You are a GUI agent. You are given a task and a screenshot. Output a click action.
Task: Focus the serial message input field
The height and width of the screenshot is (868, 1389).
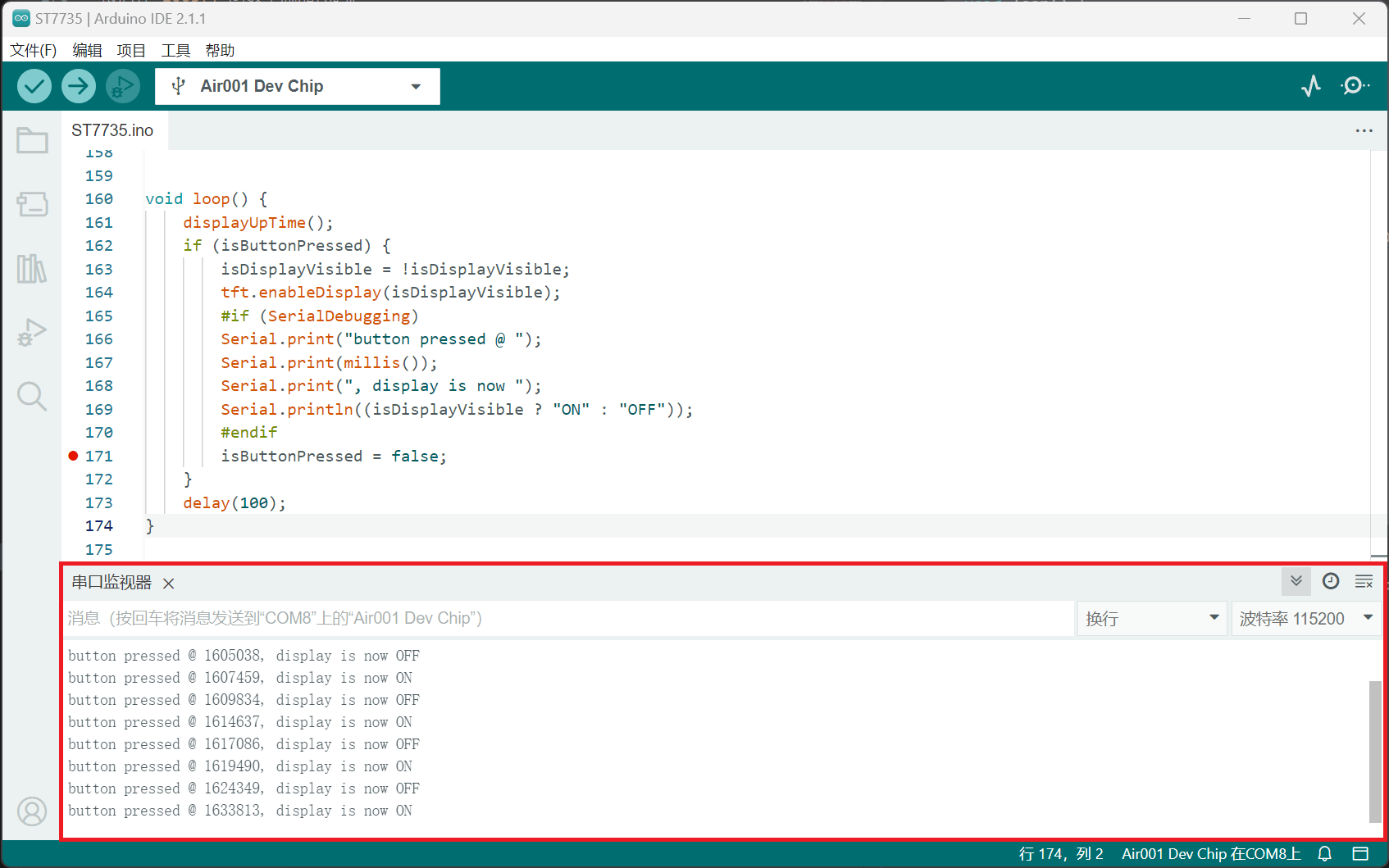569,618
